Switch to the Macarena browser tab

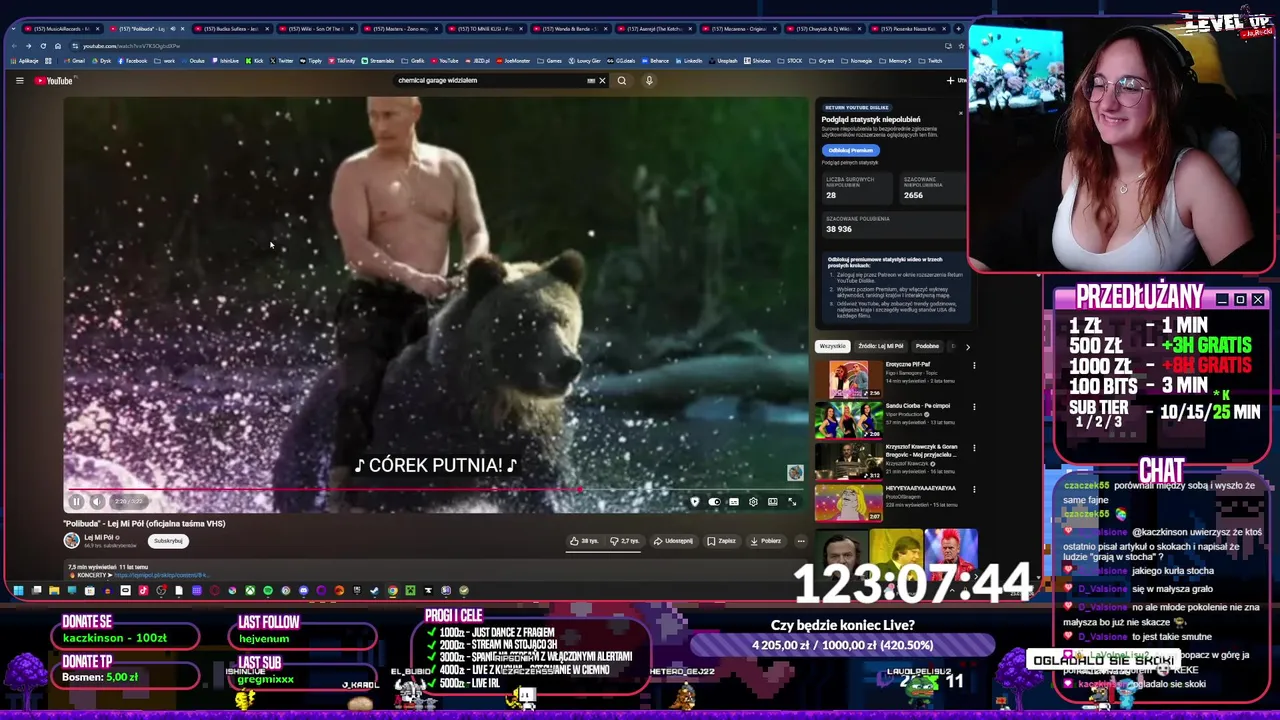tap(738, 29)
